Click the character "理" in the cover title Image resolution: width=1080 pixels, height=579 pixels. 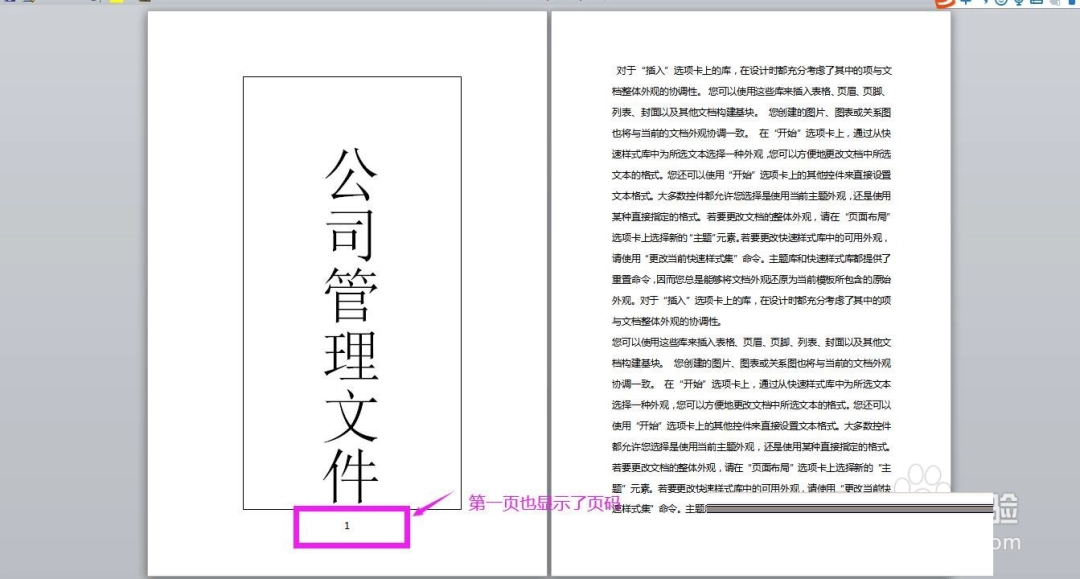click(x=351, y=355)
